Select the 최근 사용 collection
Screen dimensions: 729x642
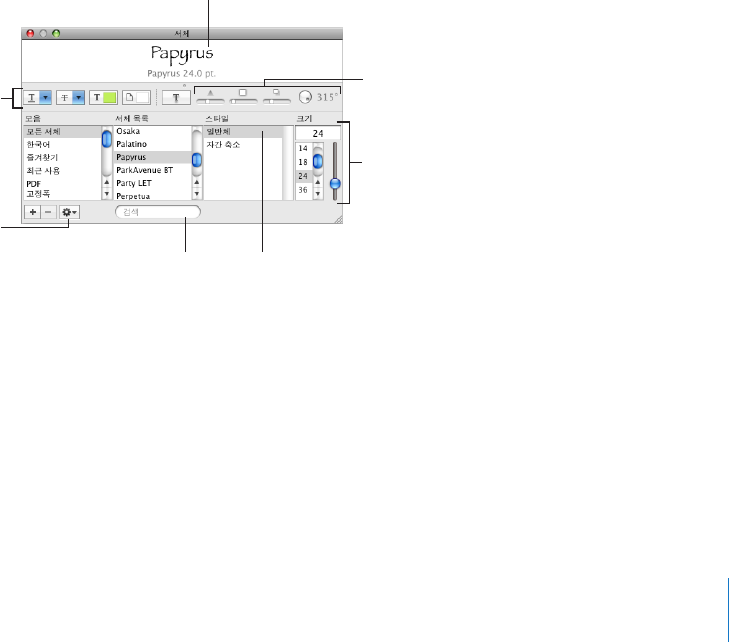(62, 171)
